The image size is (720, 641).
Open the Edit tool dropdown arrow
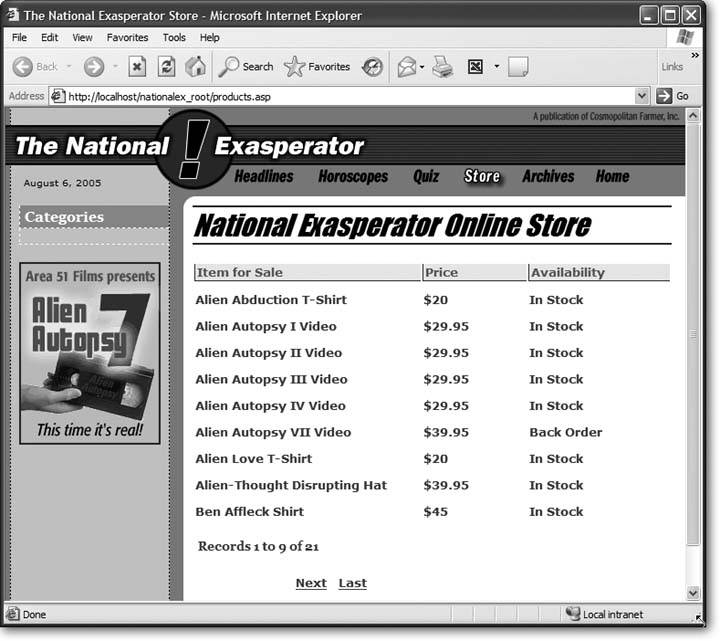496,67
